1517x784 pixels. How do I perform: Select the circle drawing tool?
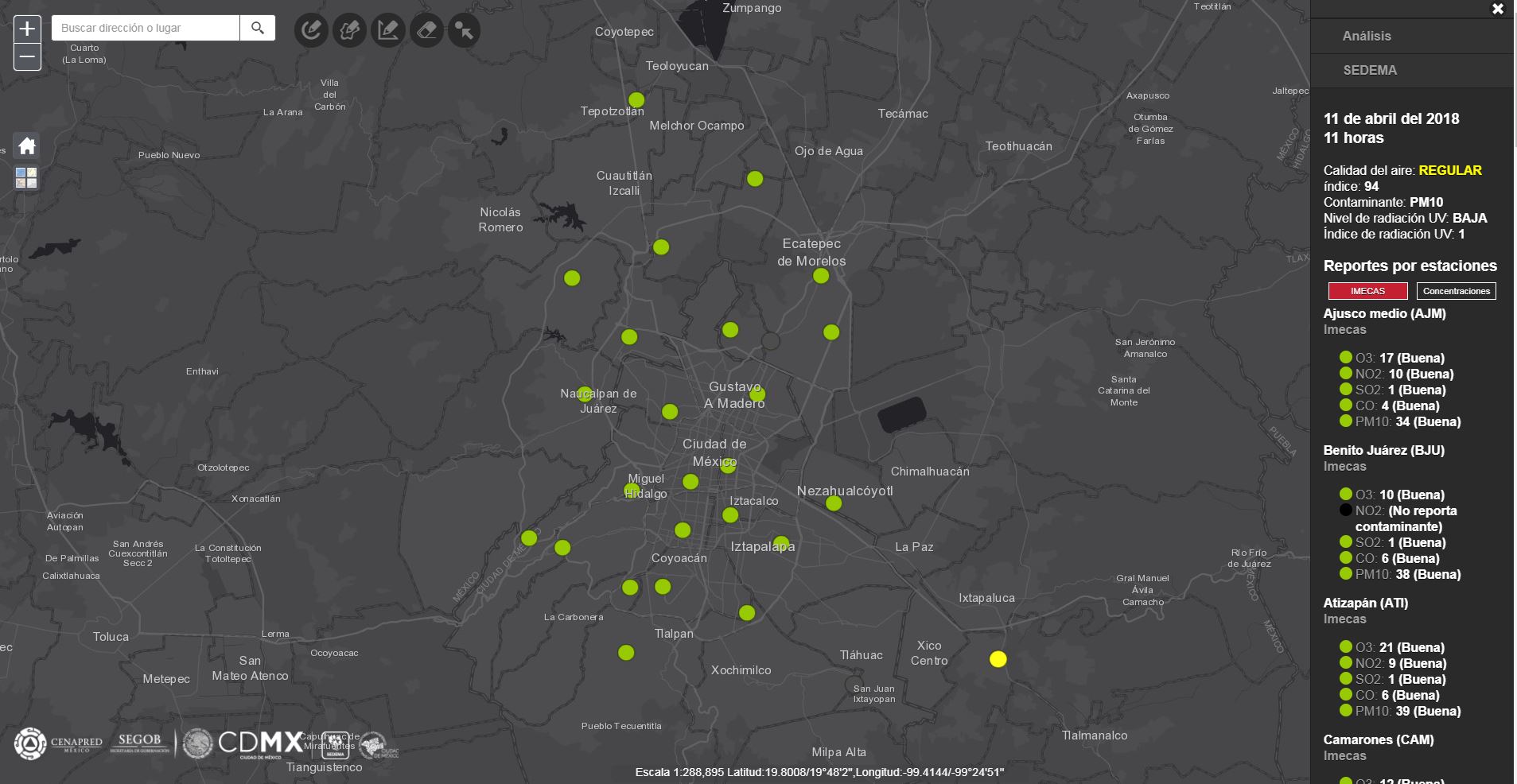pos(311,30)
